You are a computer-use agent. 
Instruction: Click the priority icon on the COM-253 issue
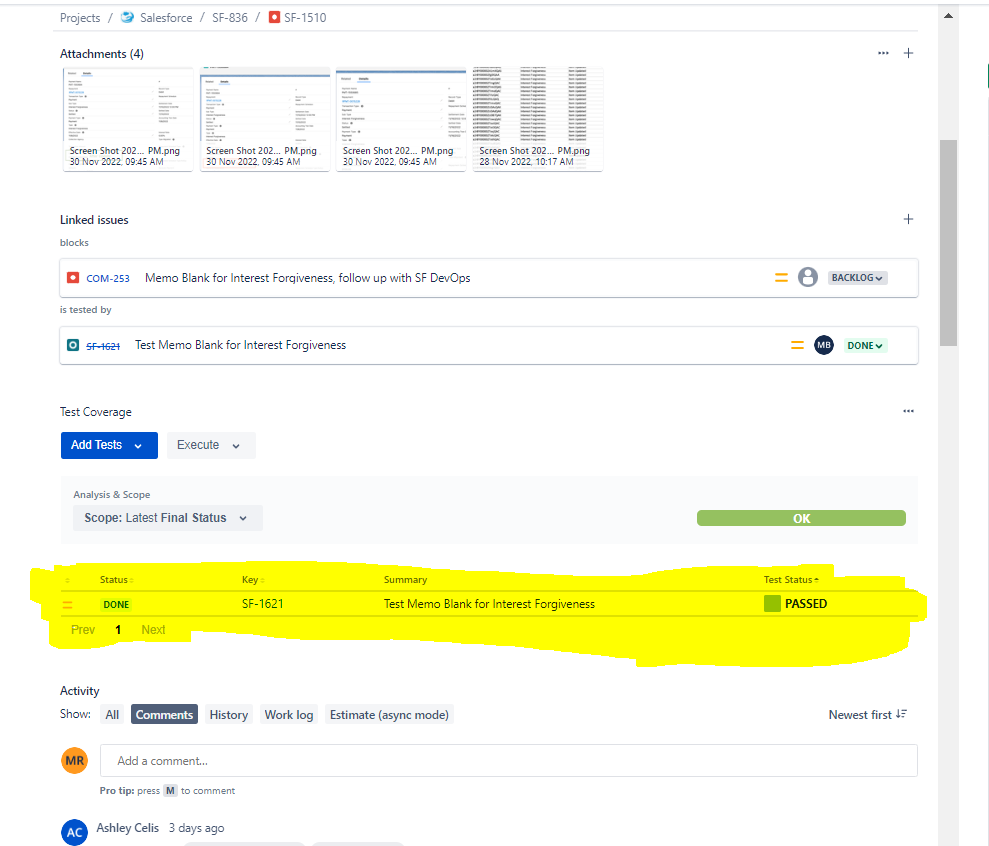[x=781, y=277]
